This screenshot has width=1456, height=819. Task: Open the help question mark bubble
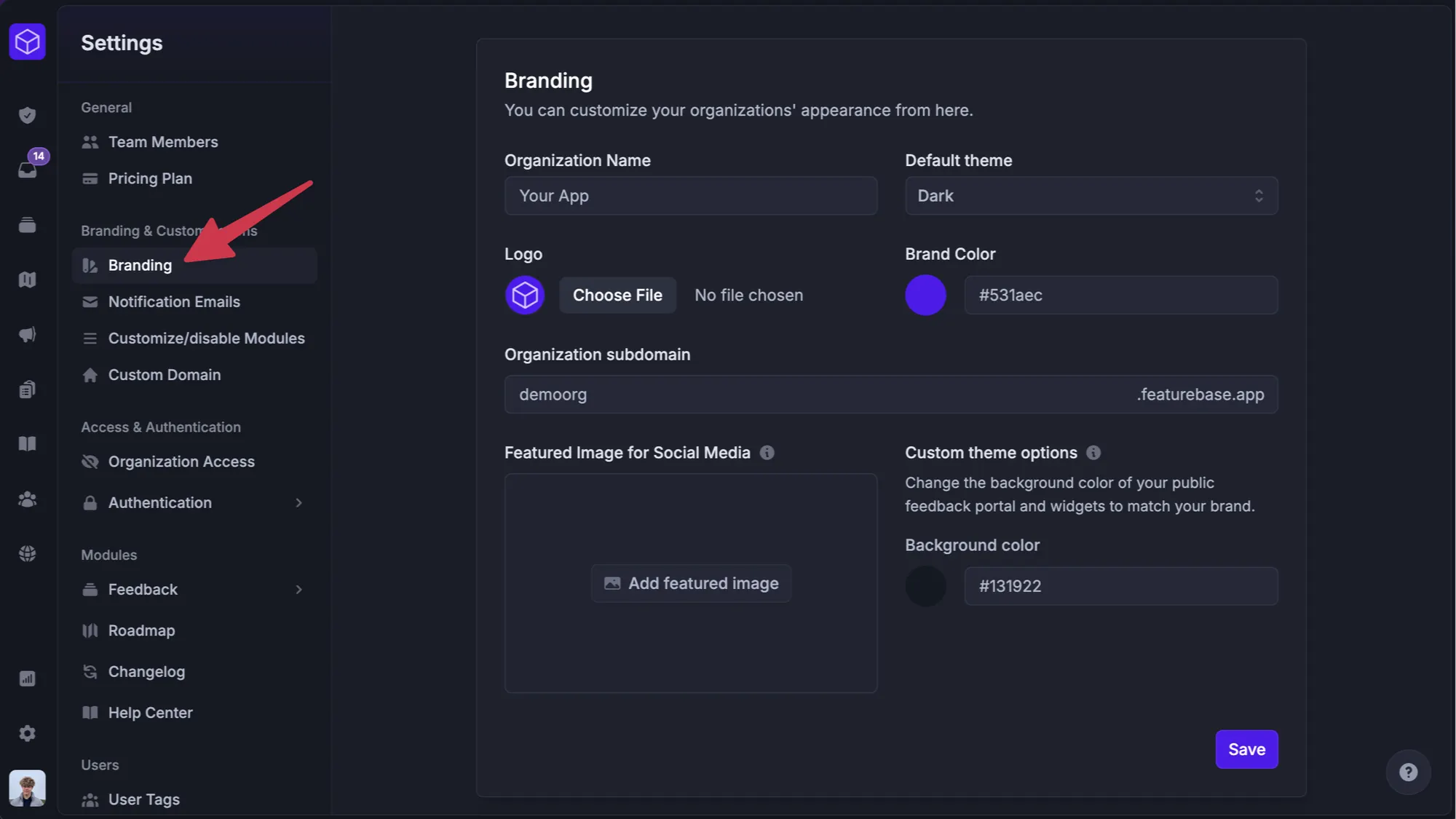click(1408, 772)
